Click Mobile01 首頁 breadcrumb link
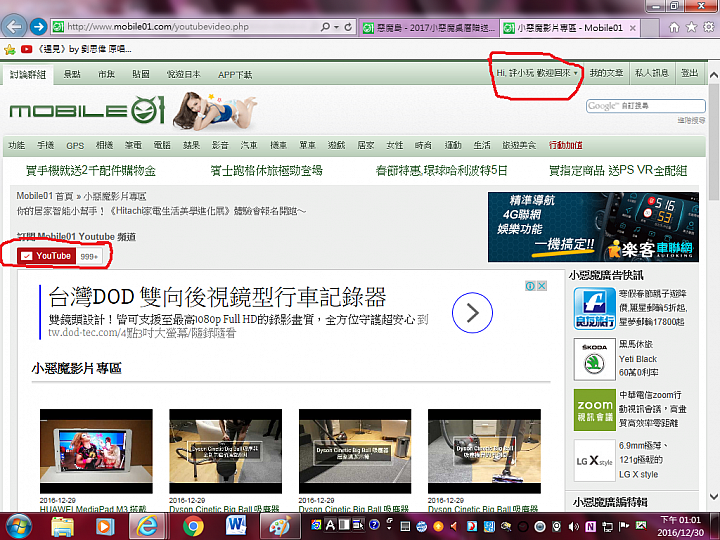 (45, 196)
